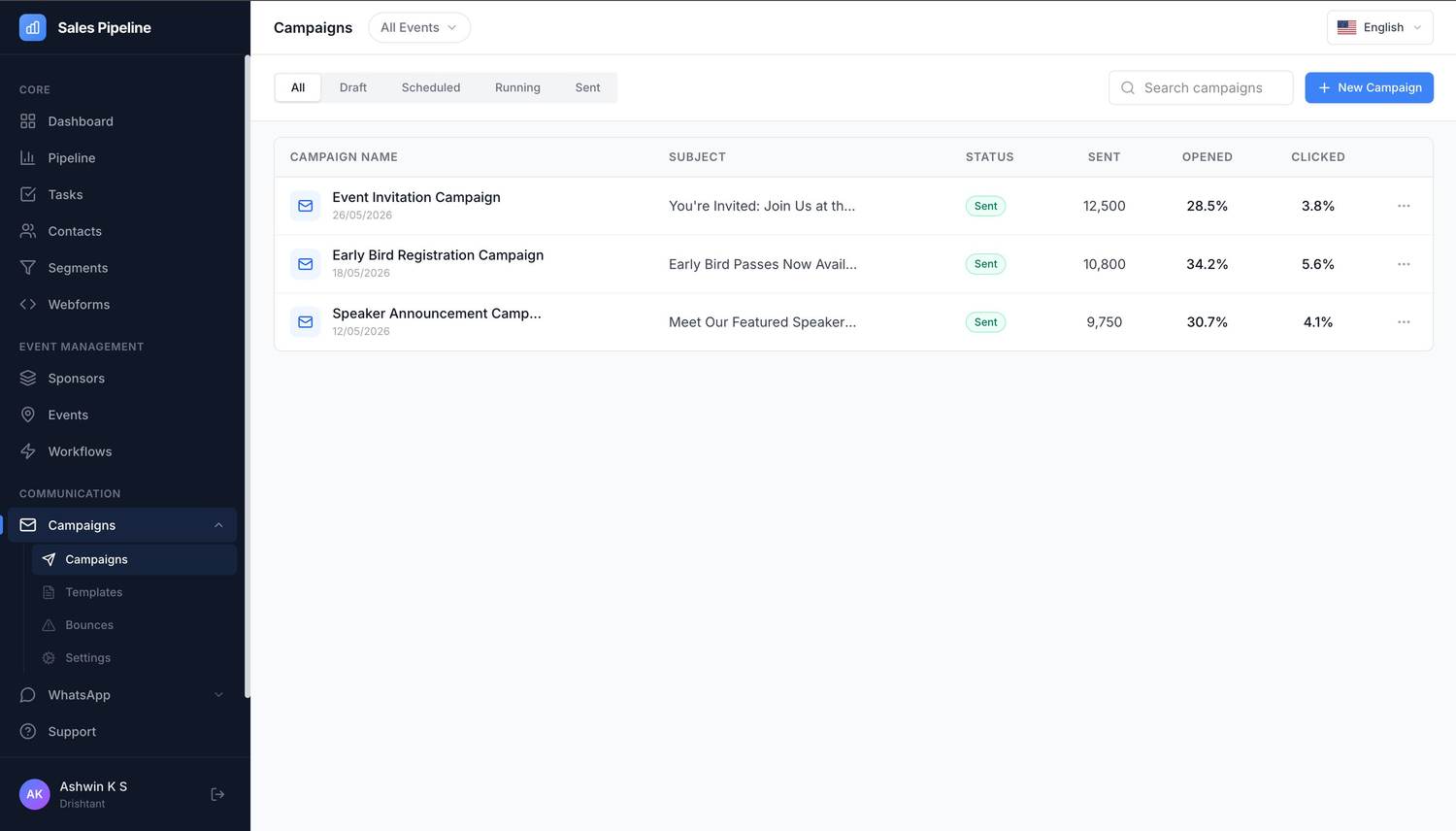Click the AK user avatar
The height and width of the screenshot is (831, 1456).
coord(35,794)
